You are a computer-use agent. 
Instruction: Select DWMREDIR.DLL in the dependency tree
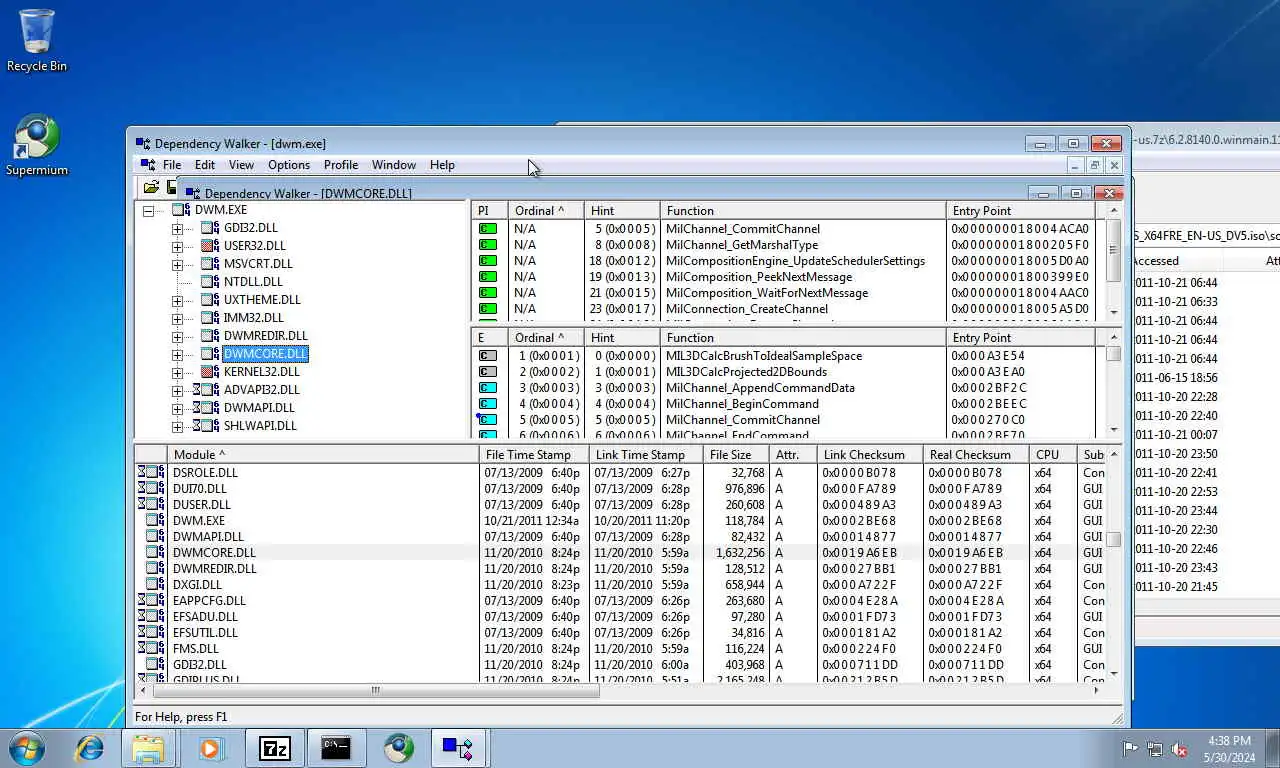265,336
